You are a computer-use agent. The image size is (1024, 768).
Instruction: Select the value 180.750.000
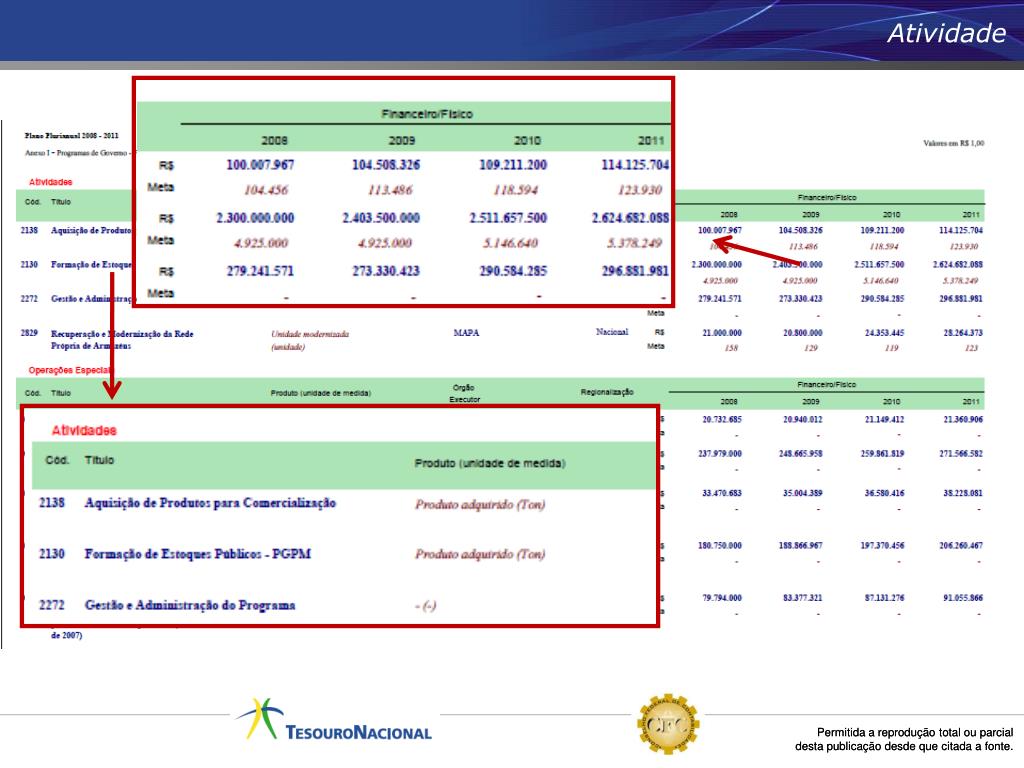click(720, 545)
